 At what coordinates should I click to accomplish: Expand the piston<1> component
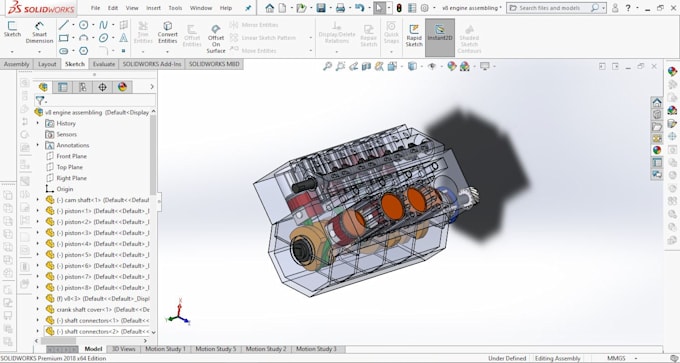tap(37, 211)
